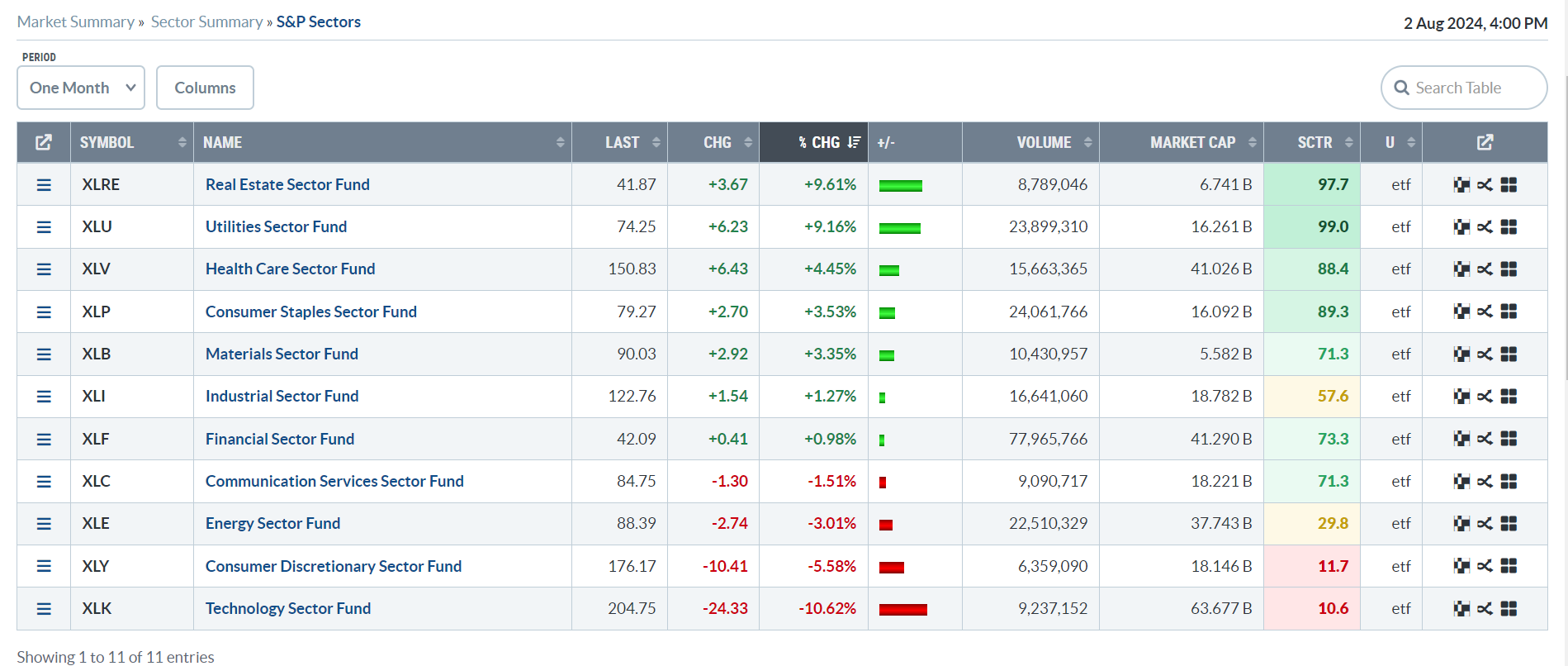Open the row menu for XLF
1568x666 pixels.
point(44,440)
